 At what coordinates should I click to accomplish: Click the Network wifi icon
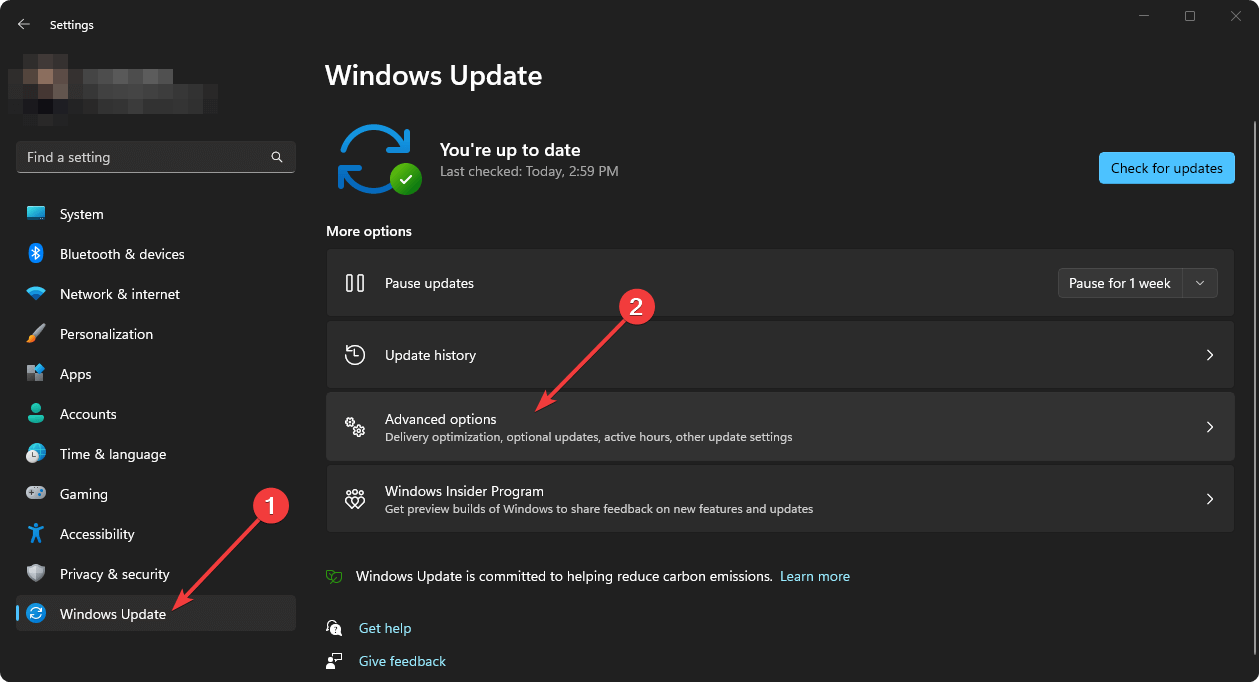pos(36,294)
